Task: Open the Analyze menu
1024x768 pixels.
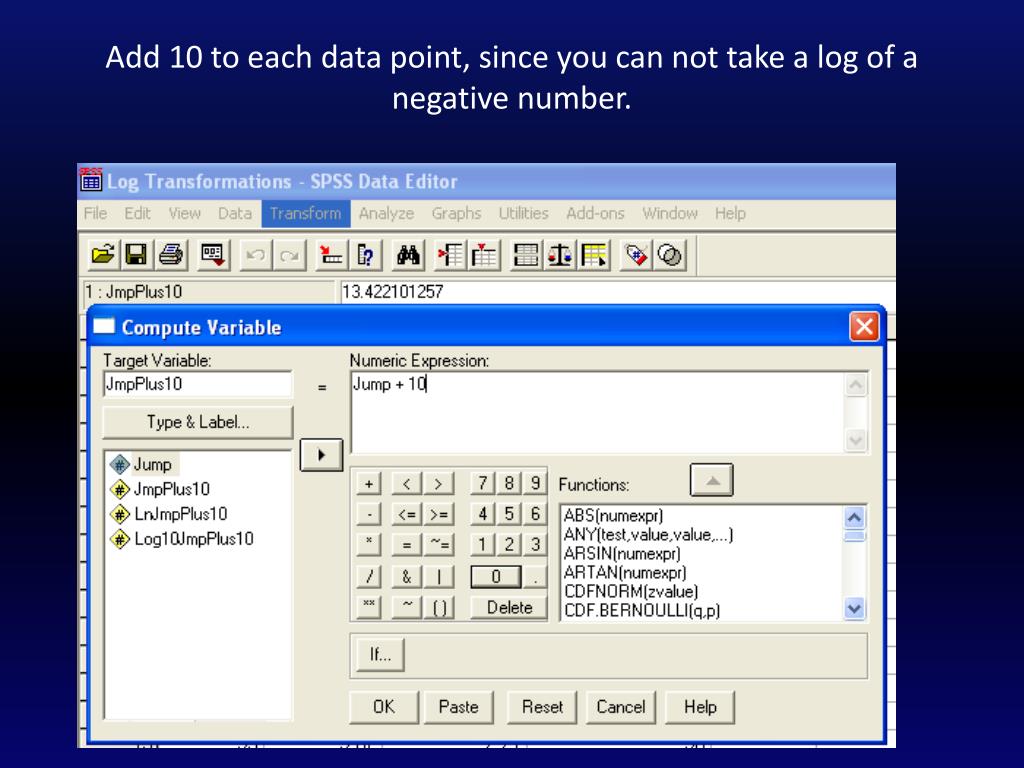Action: (386, 214)
